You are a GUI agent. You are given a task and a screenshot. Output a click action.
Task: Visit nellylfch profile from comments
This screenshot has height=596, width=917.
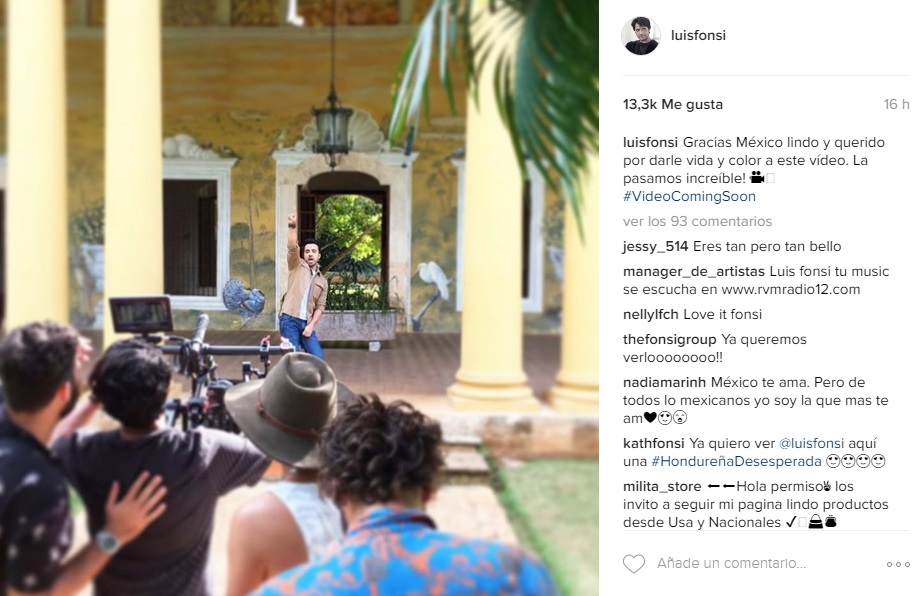click(x=650, y=315)
